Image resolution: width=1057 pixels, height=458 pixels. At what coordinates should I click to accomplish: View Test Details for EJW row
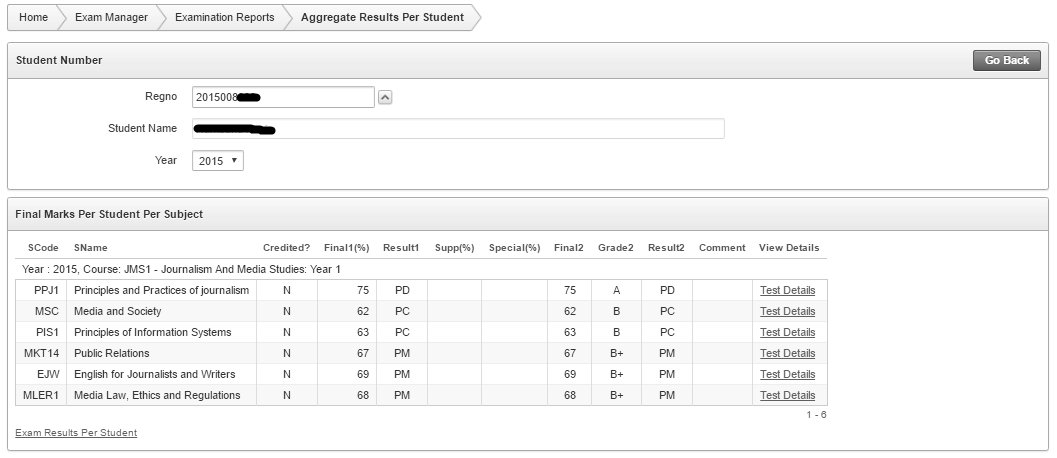pyautogui.click(x=787, y=375)
